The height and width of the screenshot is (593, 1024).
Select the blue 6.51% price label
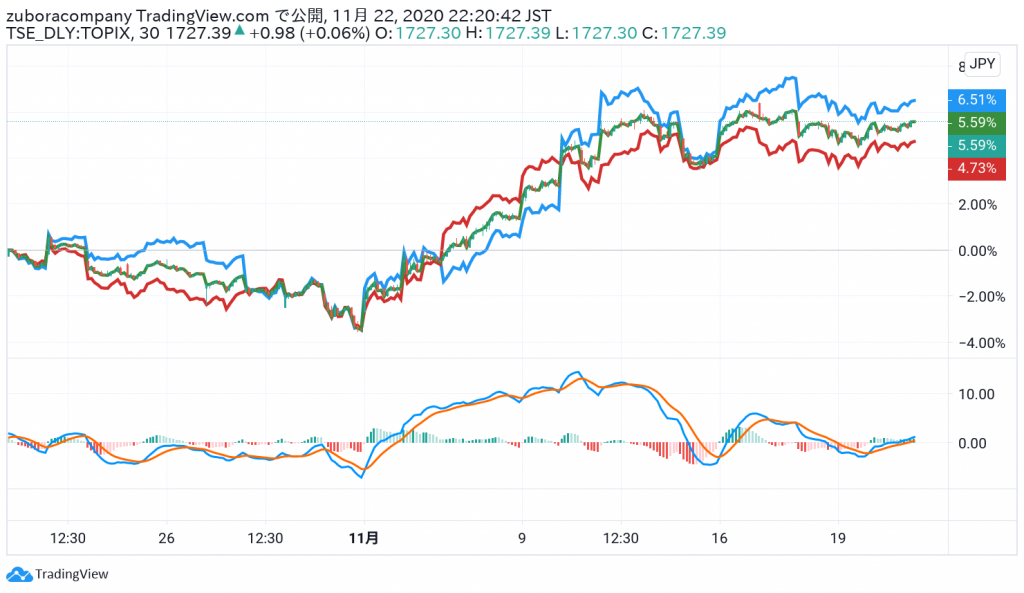[976, 100]
